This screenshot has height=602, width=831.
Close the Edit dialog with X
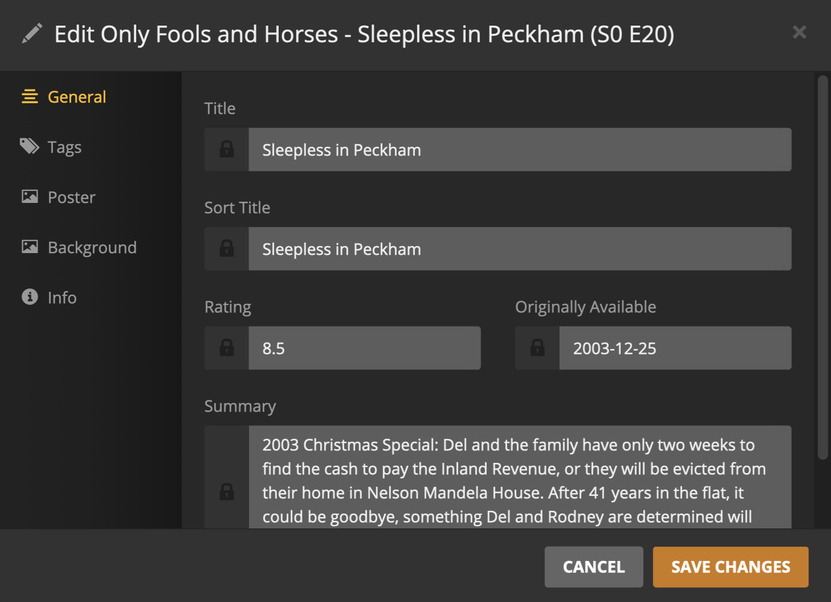point(799,32)
